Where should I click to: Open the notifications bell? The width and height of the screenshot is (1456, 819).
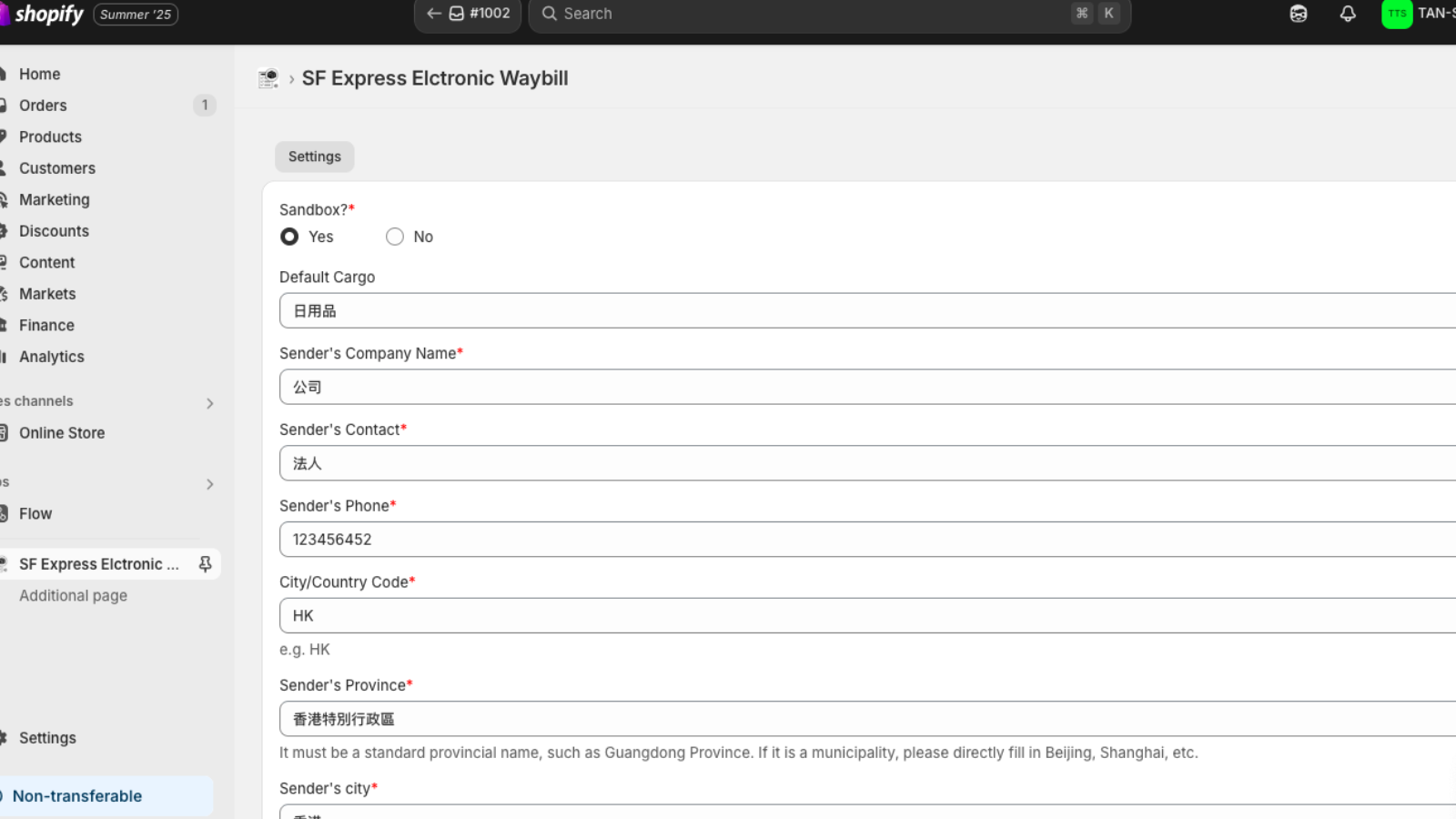coord(1348,14)
